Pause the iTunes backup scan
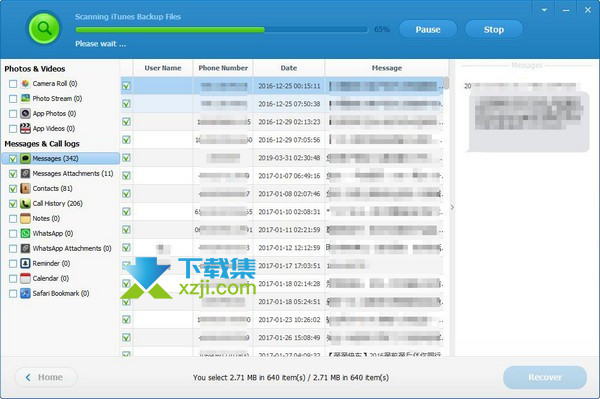This screenshot has width=600, height=399. tap(428, 29)
